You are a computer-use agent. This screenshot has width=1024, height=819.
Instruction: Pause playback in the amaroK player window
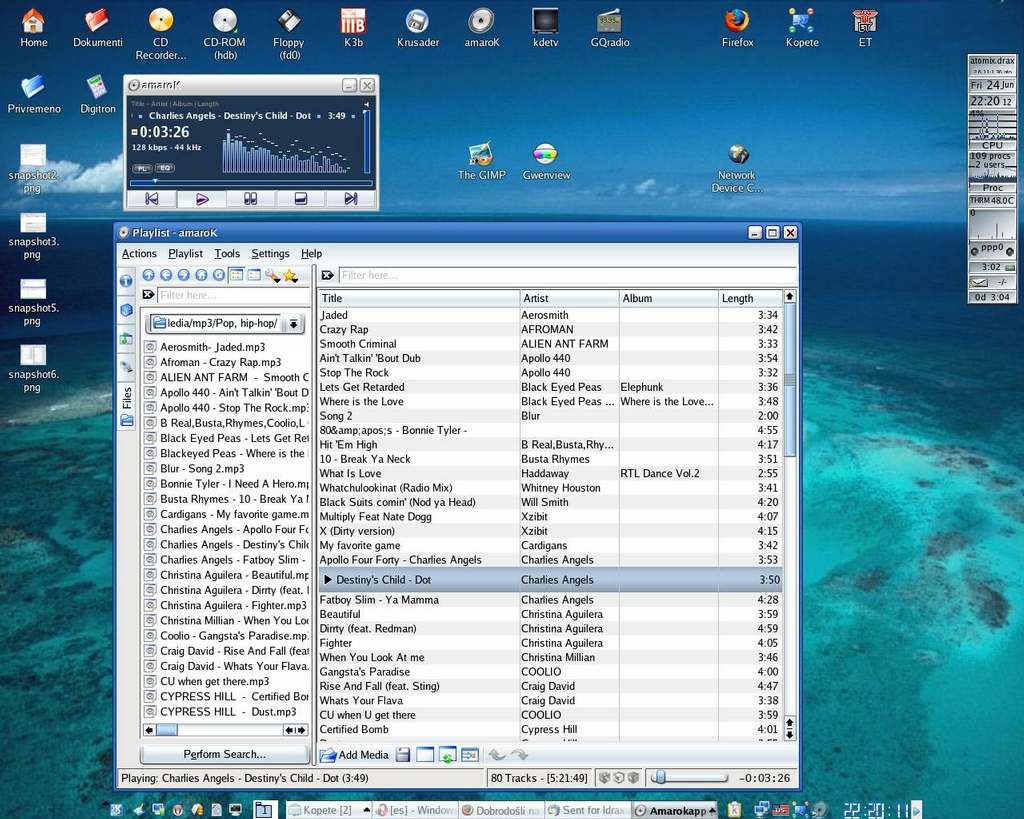click(251, 199)
